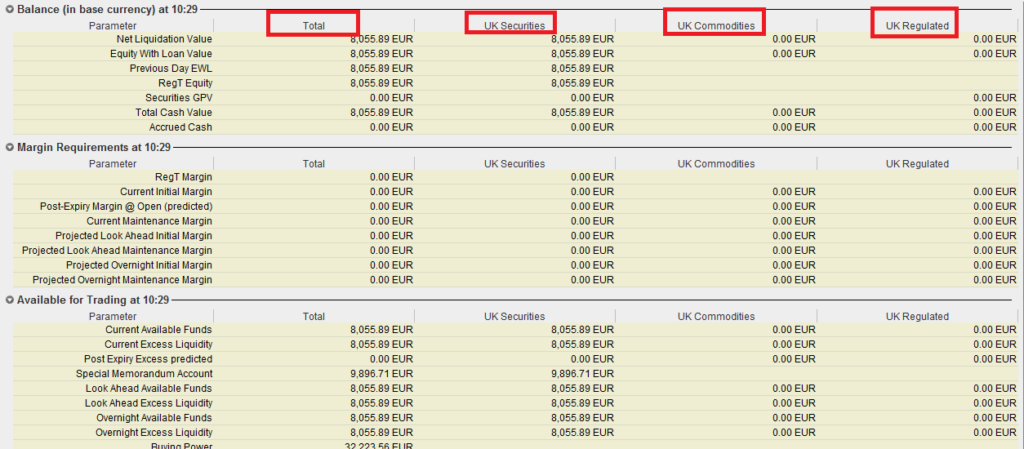
Task: Click UK Regulated header in Margin Requirements
Action: (x=917, y=164)
